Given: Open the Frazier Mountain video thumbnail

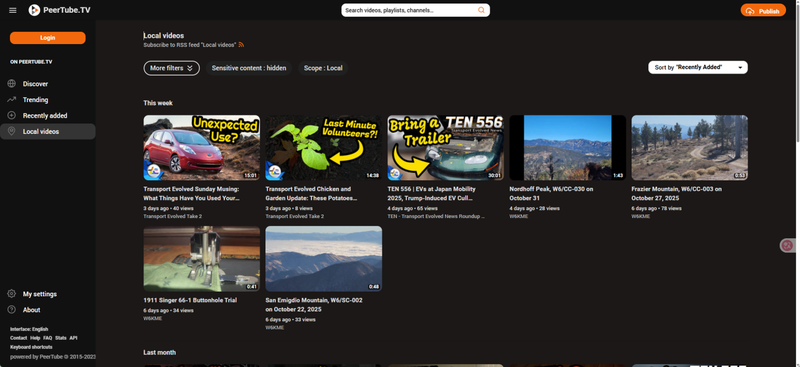Looking at the screenshot, I should tap(690, 148).
